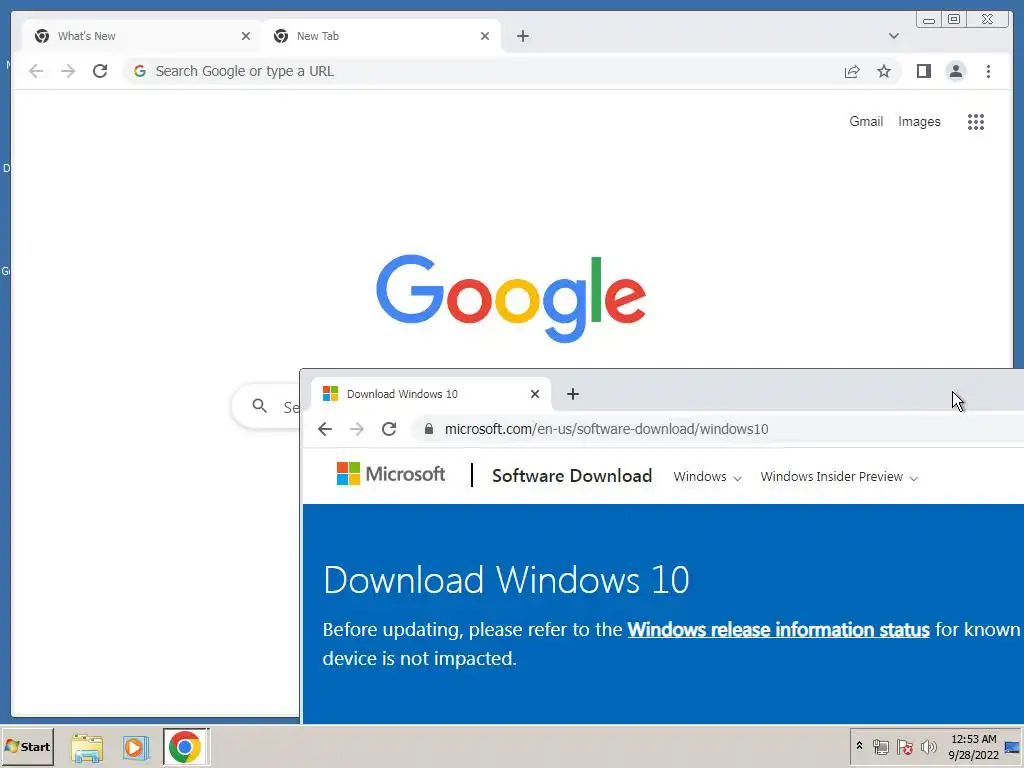Viewport: 1024px width, 768px height.
Task: Switch to the What's New tab
Action: click(x=140, y=36)
